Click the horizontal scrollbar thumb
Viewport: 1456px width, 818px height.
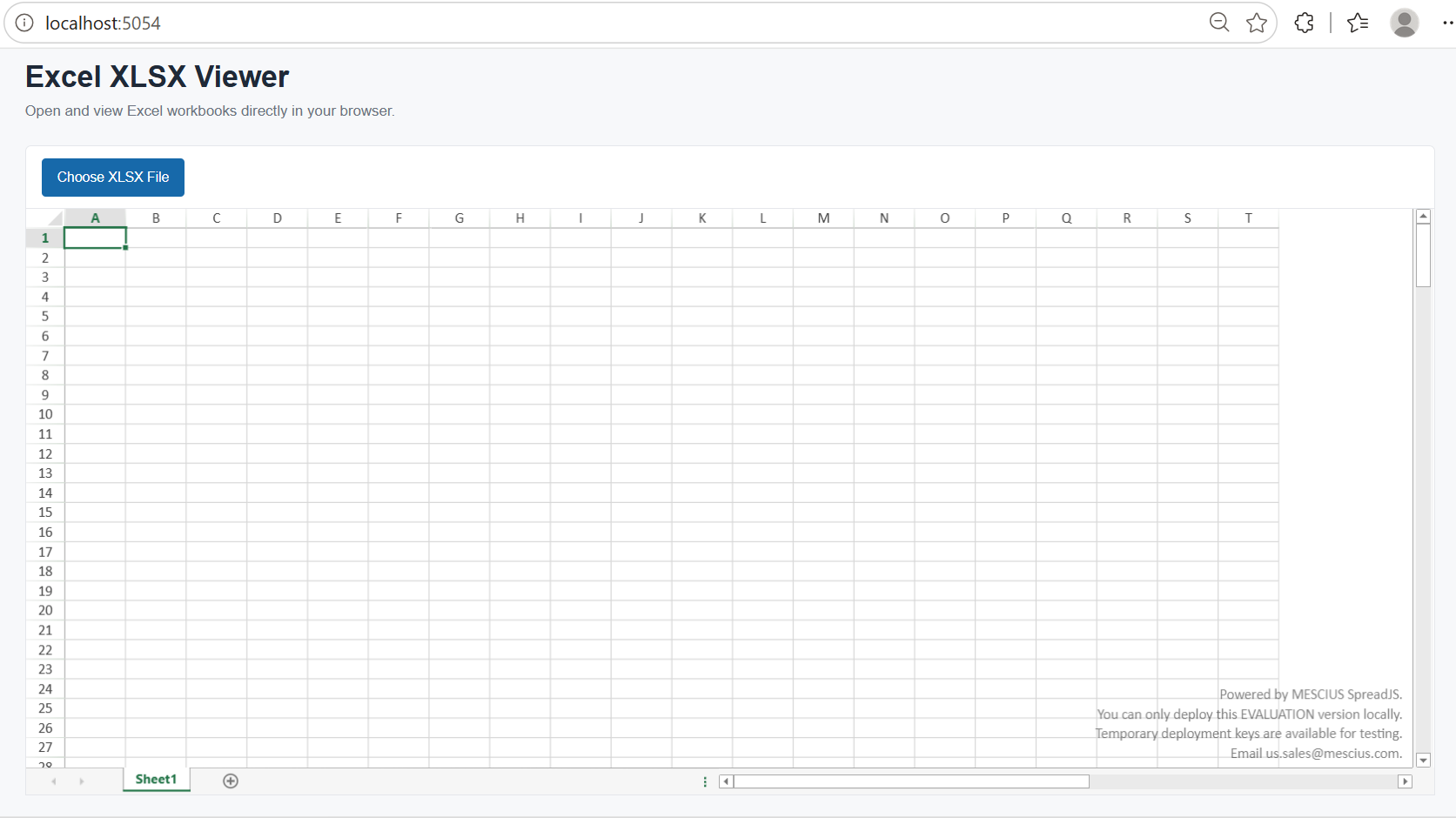[x=912, y=781]
